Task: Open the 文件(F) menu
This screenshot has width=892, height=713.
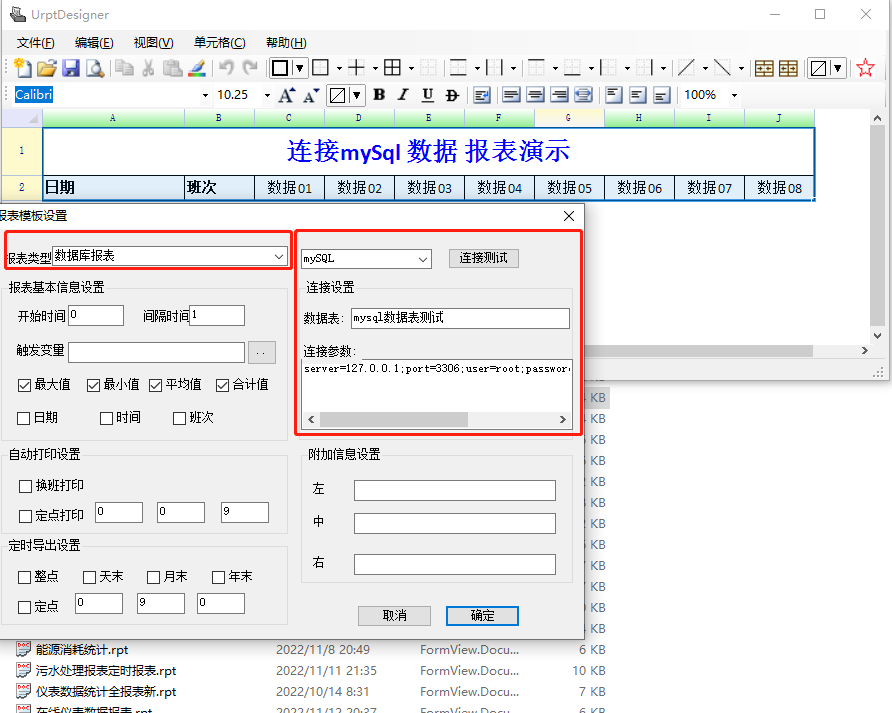Action: coord(36,43)
